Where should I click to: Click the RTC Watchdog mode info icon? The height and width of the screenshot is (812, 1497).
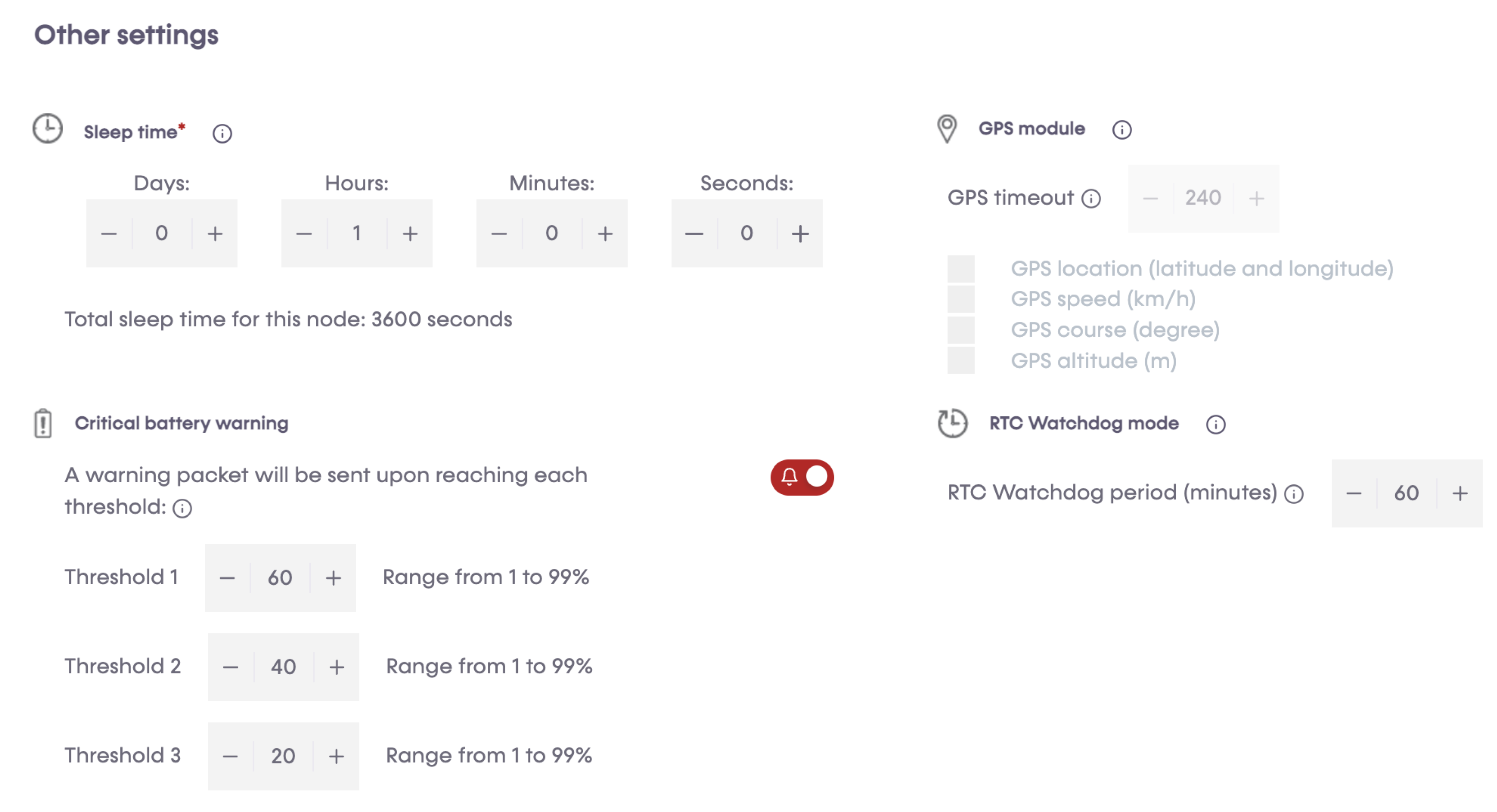1215,424
